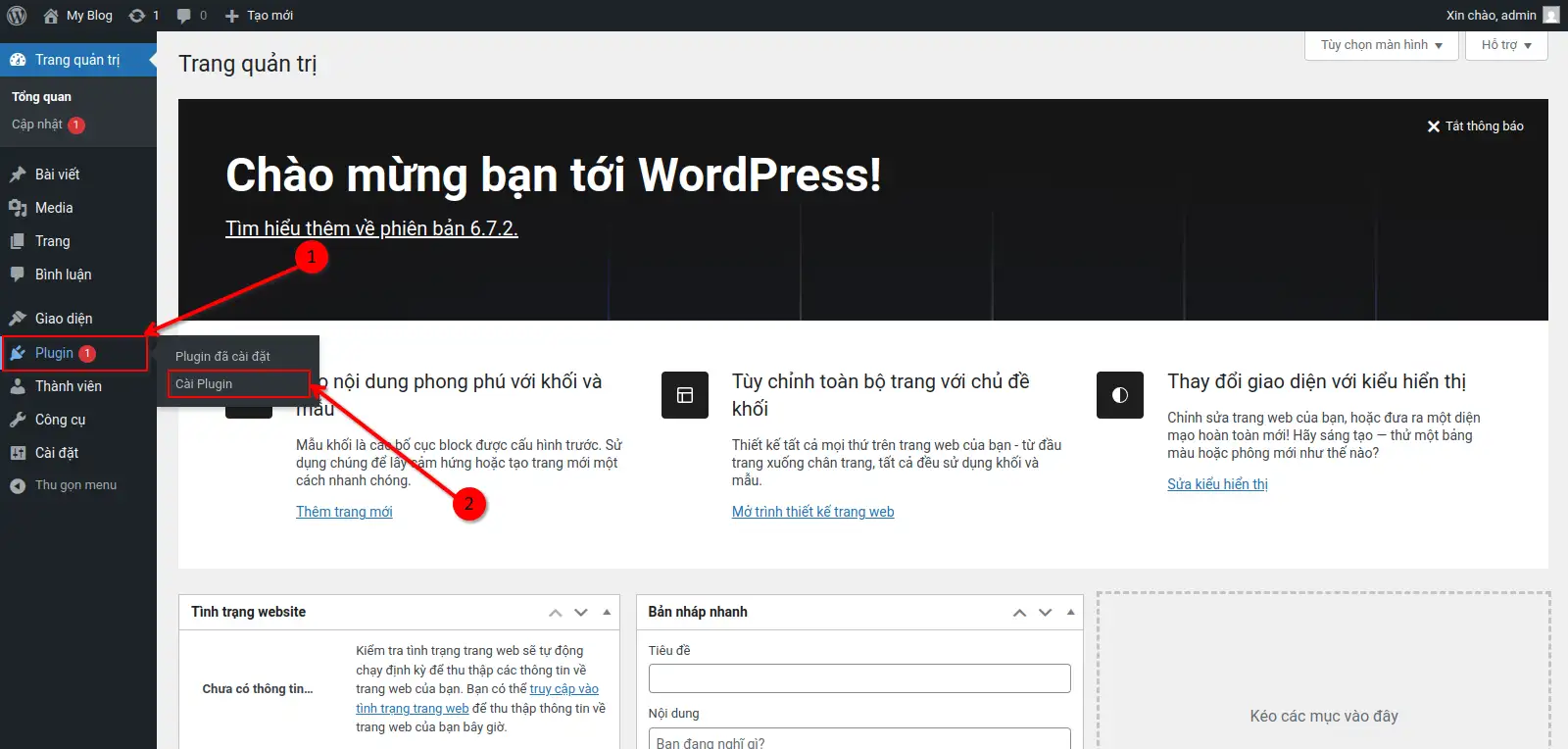Image resolution: width=1568 pixels, height=749 pixels.
Task: Expand the Hỗ trợ help dropdown
Action: point(1506,45)
